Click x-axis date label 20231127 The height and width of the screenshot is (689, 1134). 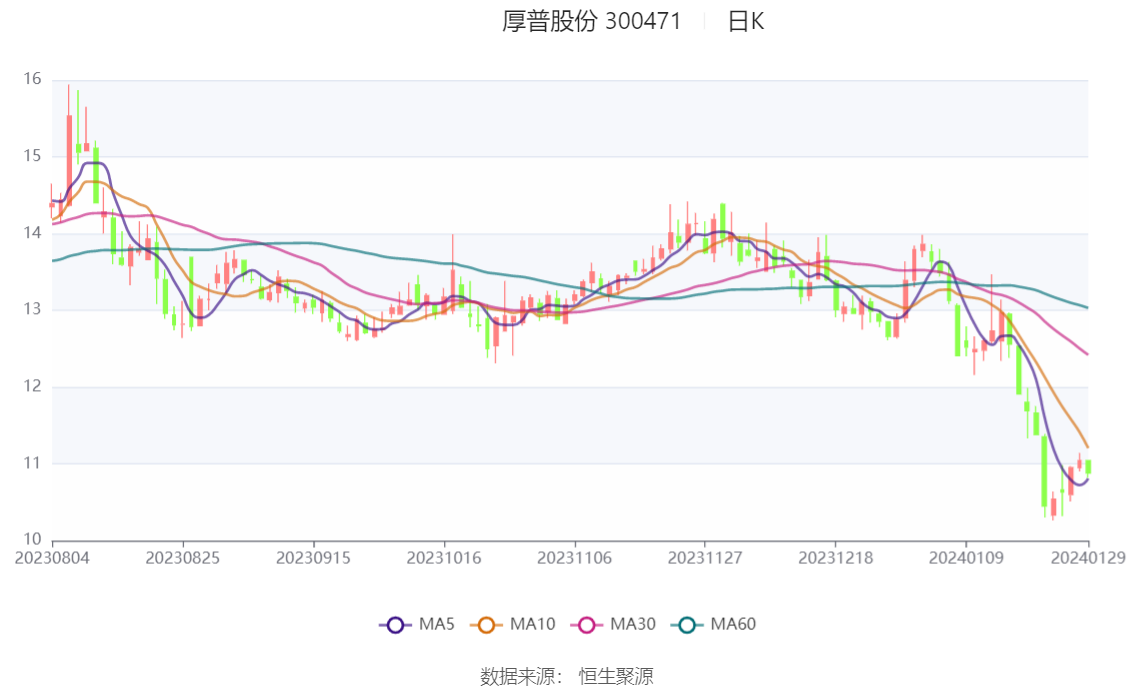tap(705, 558)
